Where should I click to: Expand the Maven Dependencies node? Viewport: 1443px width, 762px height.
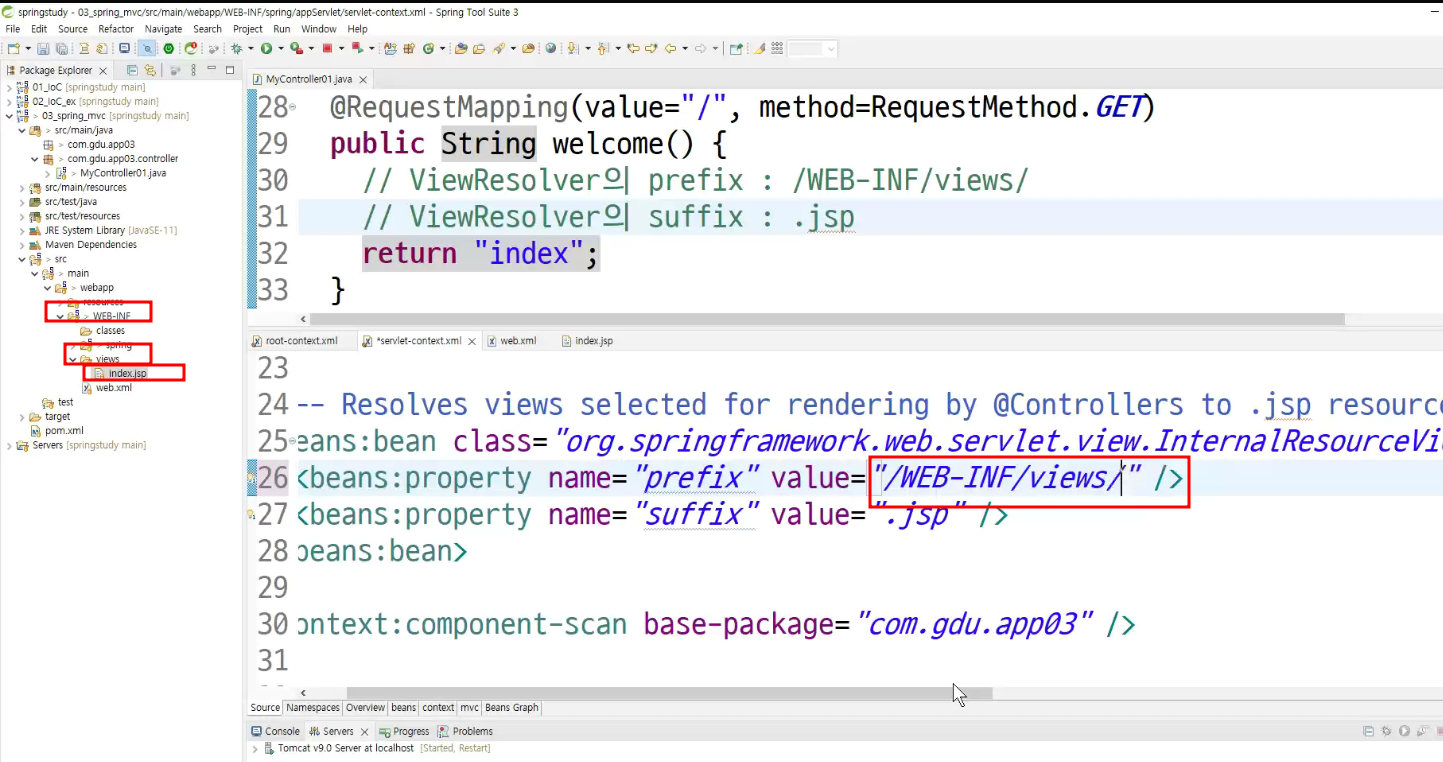tap(21, 244)
